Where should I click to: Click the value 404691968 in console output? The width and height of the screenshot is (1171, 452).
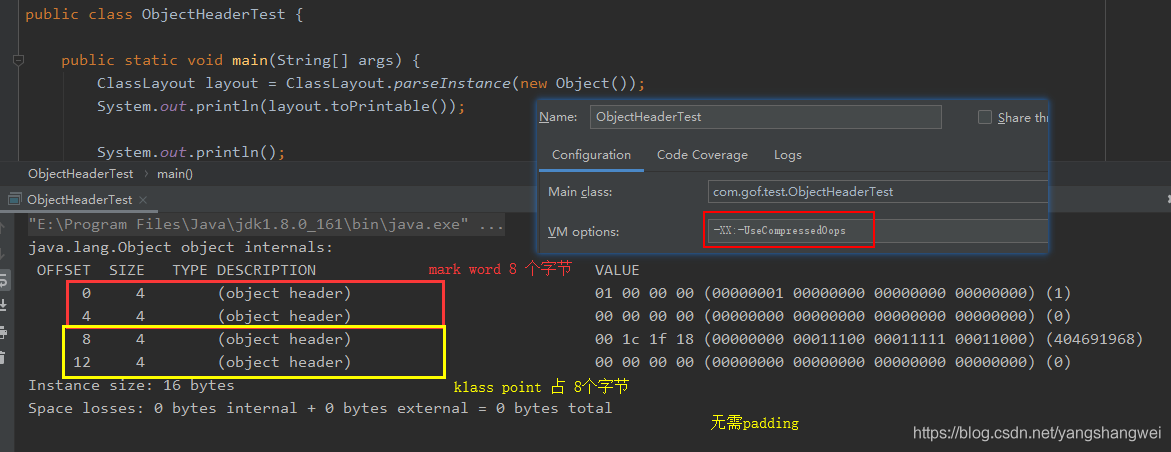[x=1095, y=339]
